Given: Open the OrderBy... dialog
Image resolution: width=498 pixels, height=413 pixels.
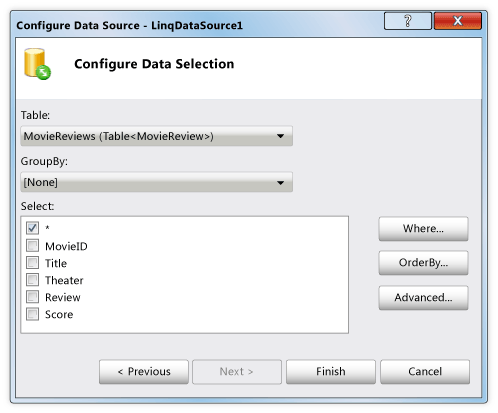Looking at the screenshot, I should click(423, 263).
